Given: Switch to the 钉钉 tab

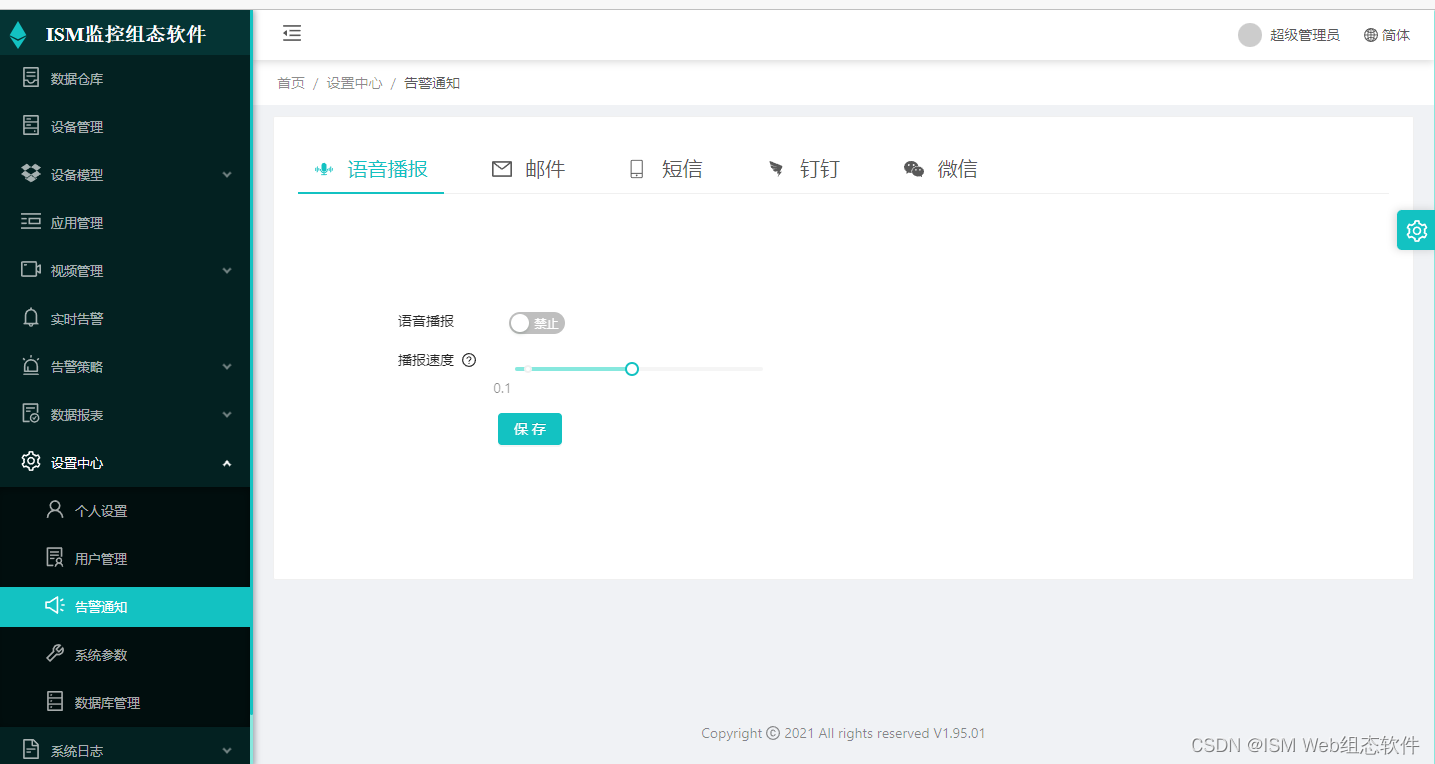Looking at the screenshot, I should [x=804, y=169].
